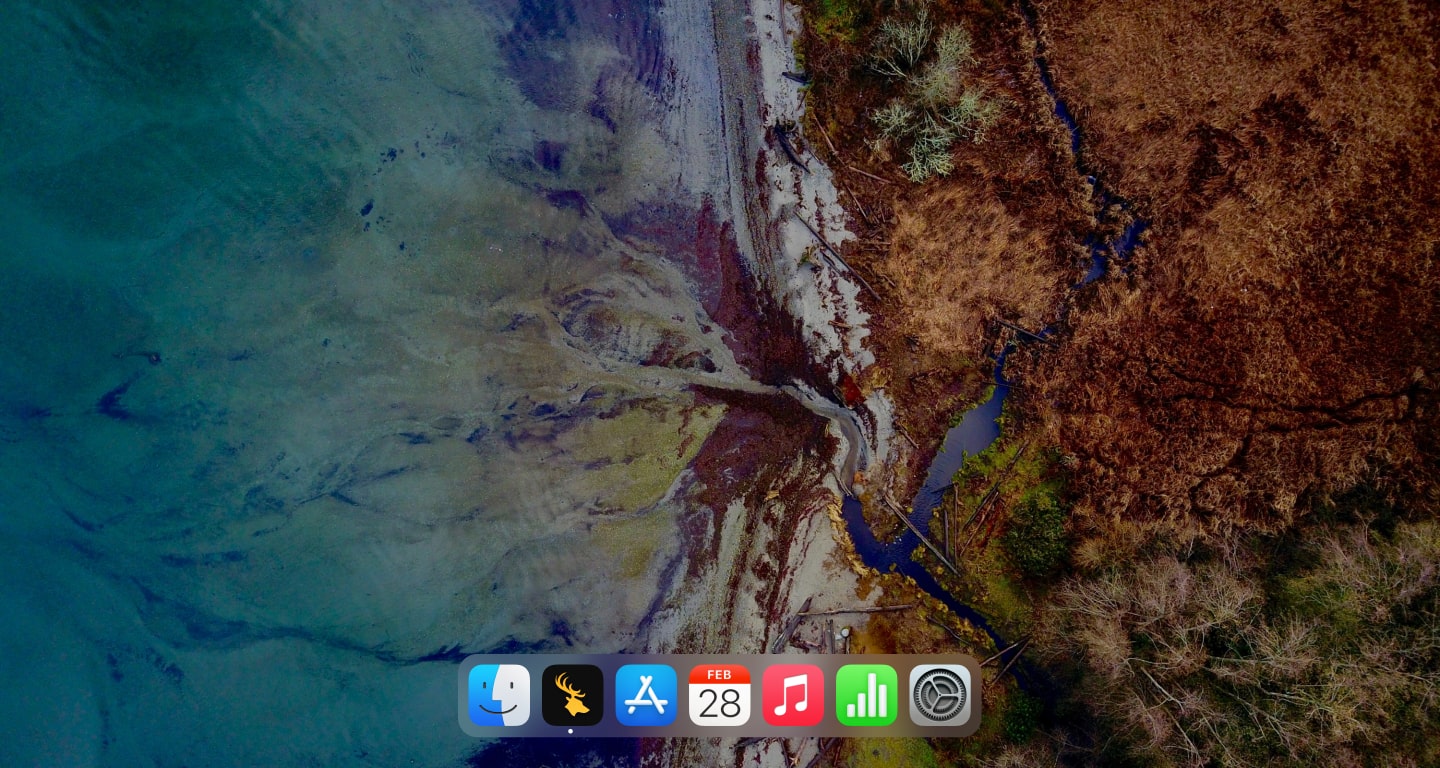Screen dimensions: 1440x768
Task: Open Calendar showing February 28
Action: point(719,694)
